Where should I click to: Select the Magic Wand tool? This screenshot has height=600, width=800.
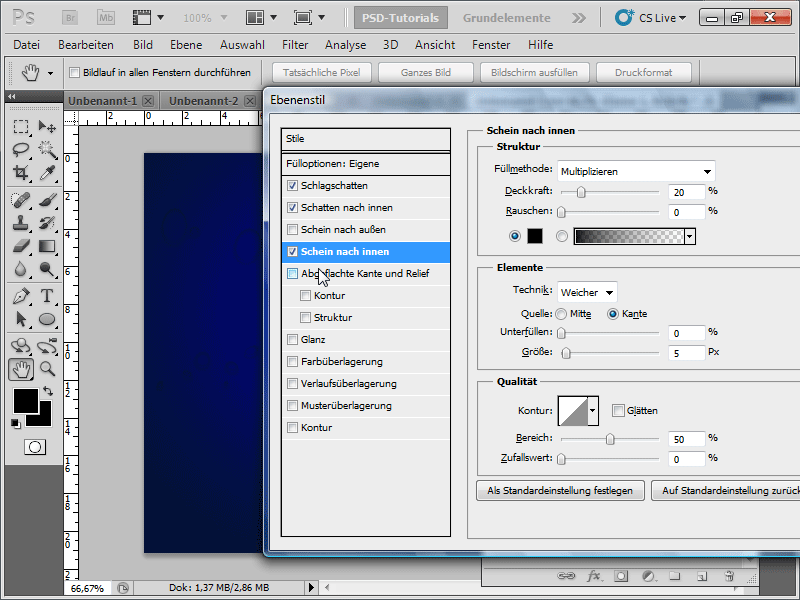(47, 149)
